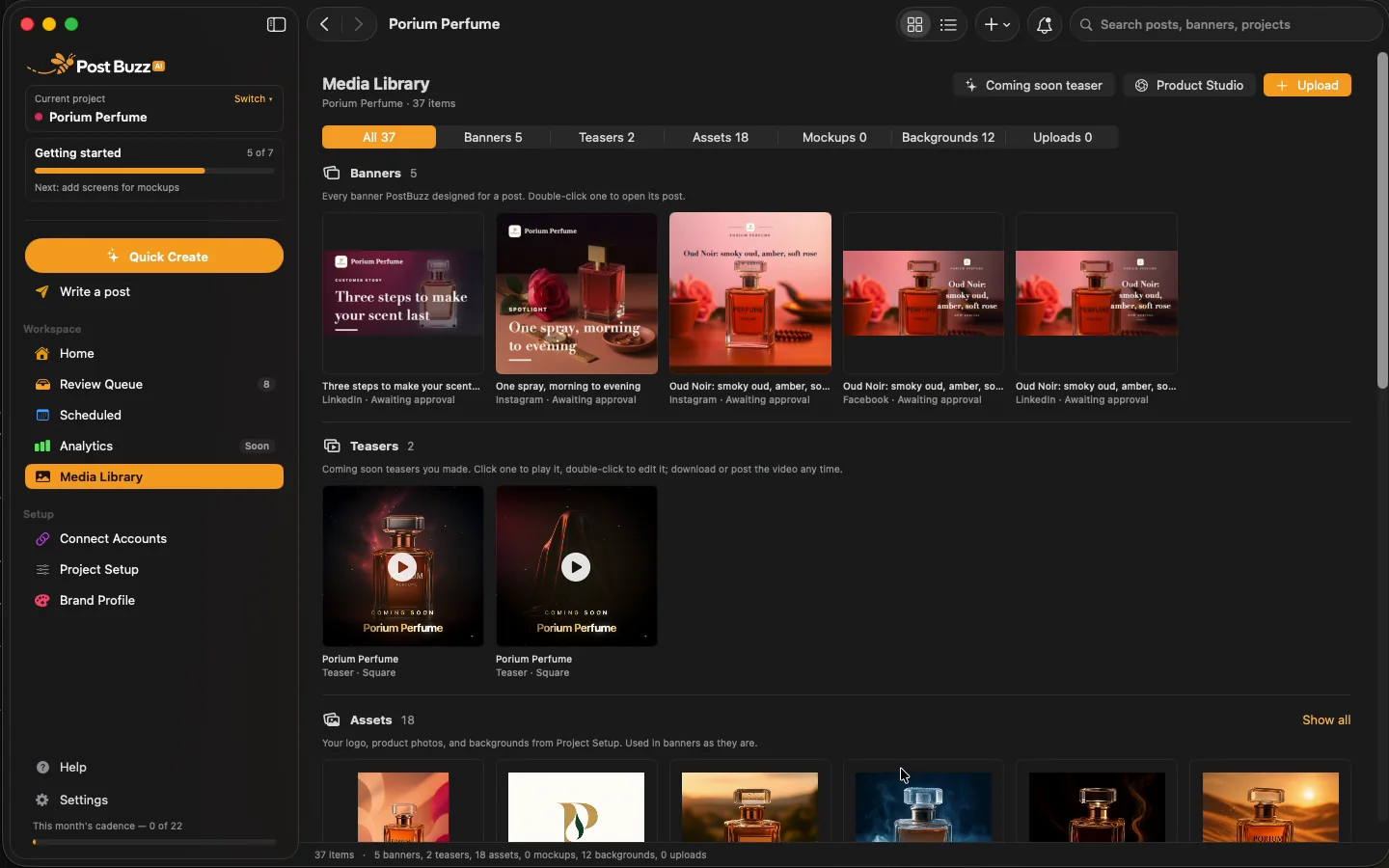Select the Banners 5 tab
The height and width of the screenshot is (868, 1389).
tap(493, 138)
